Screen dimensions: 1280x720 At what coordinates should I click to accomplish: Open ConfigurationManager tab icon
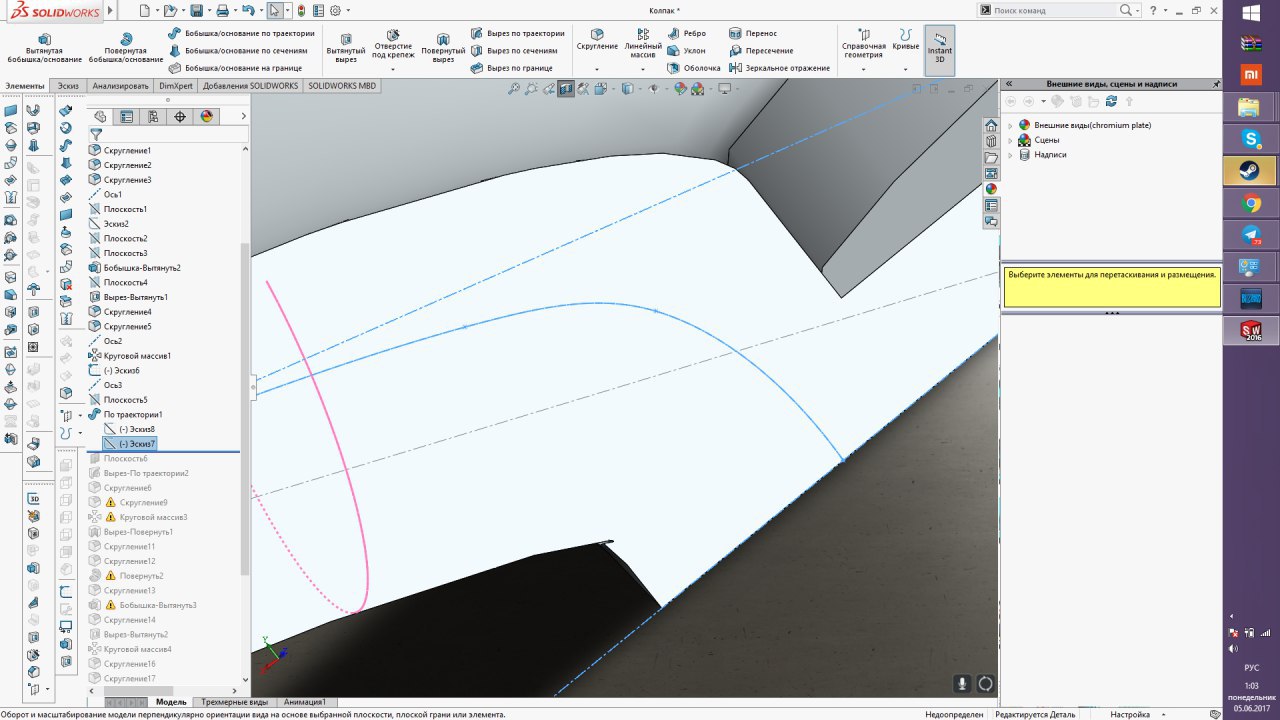(x=153, y=116)
